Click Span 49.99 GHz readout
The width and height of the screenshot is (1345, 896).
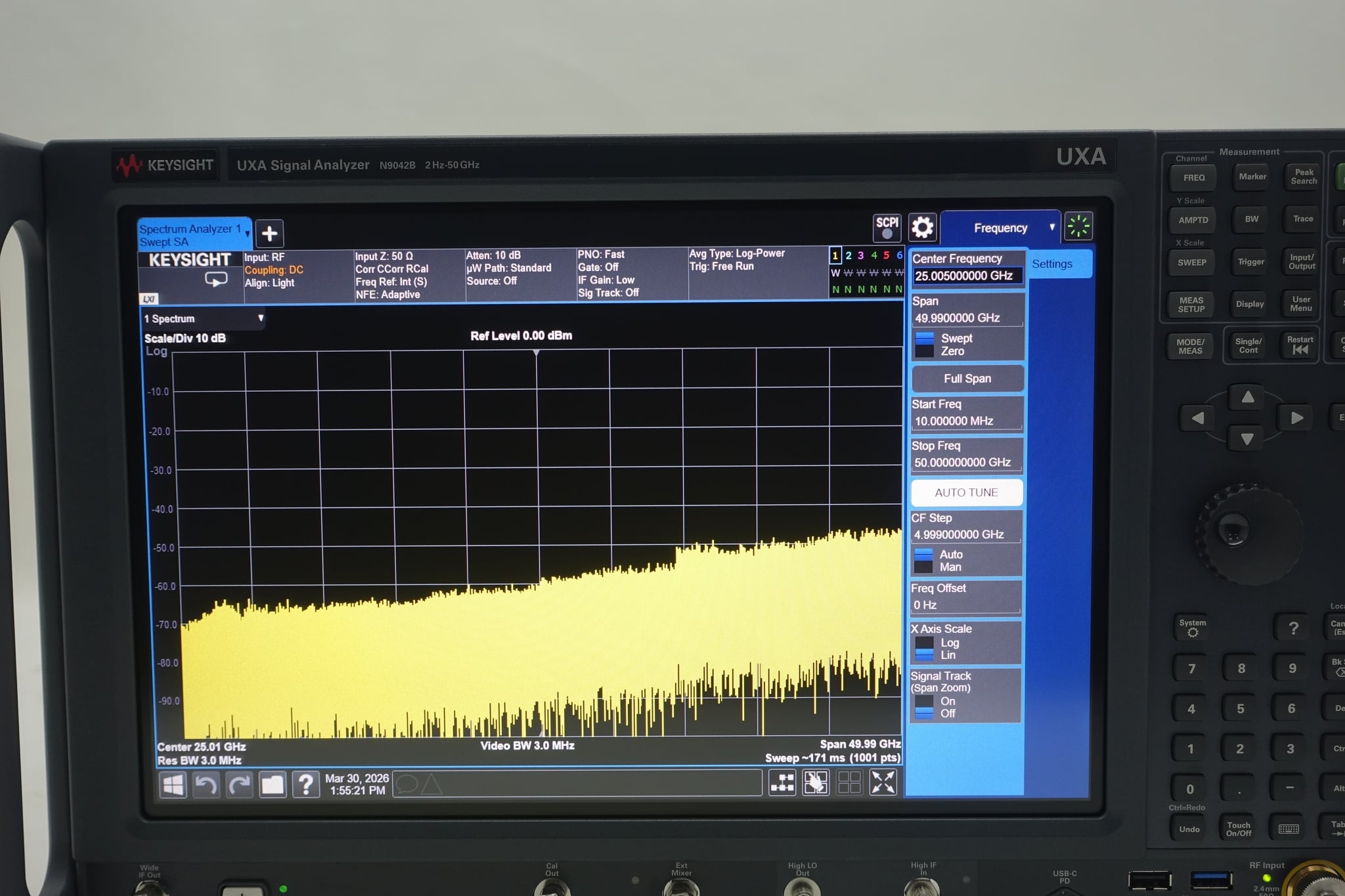point(860,744)
